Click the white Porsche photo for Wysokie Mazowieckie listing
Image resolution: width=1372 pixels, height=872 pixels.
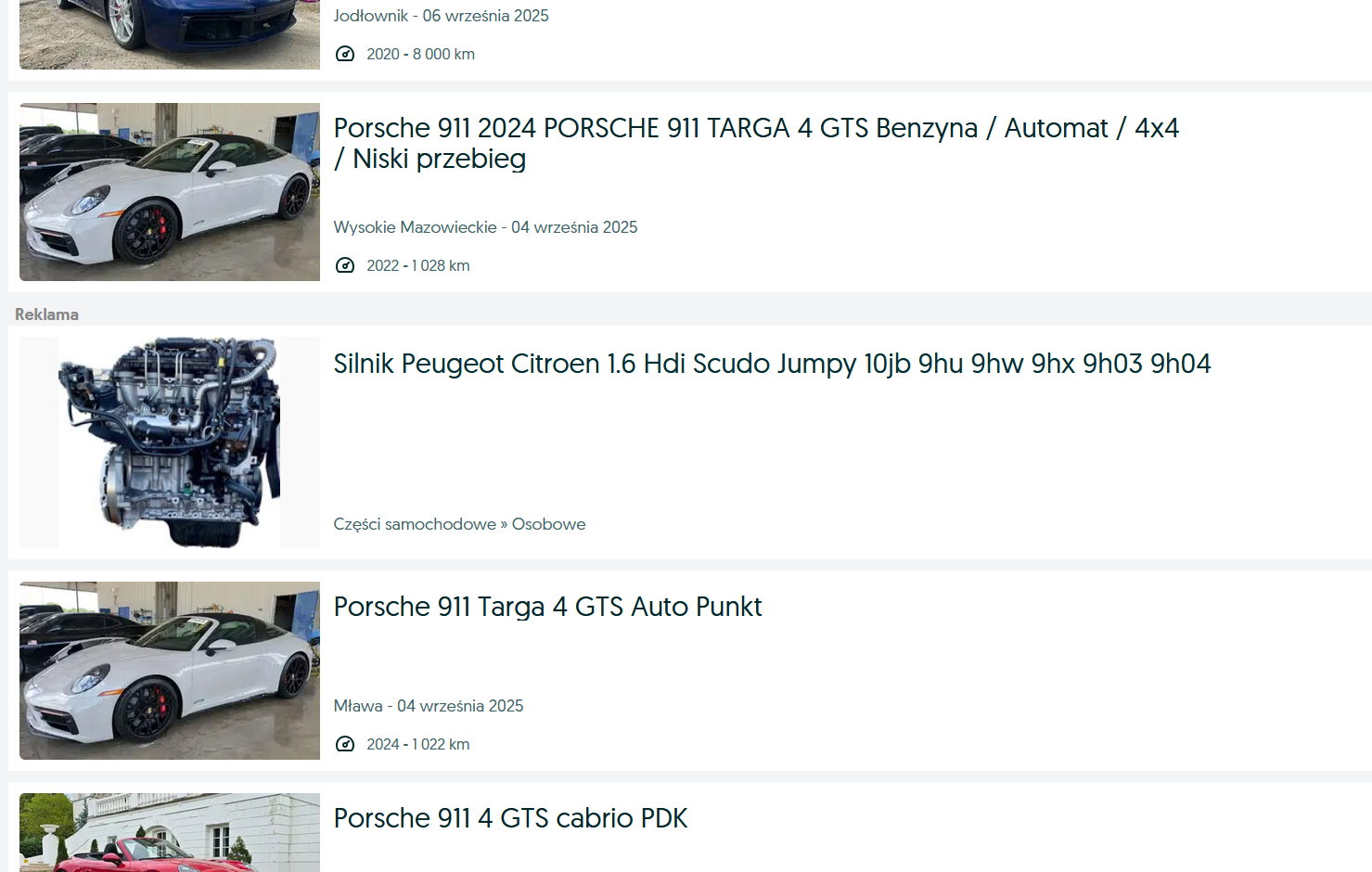(170, 192)
